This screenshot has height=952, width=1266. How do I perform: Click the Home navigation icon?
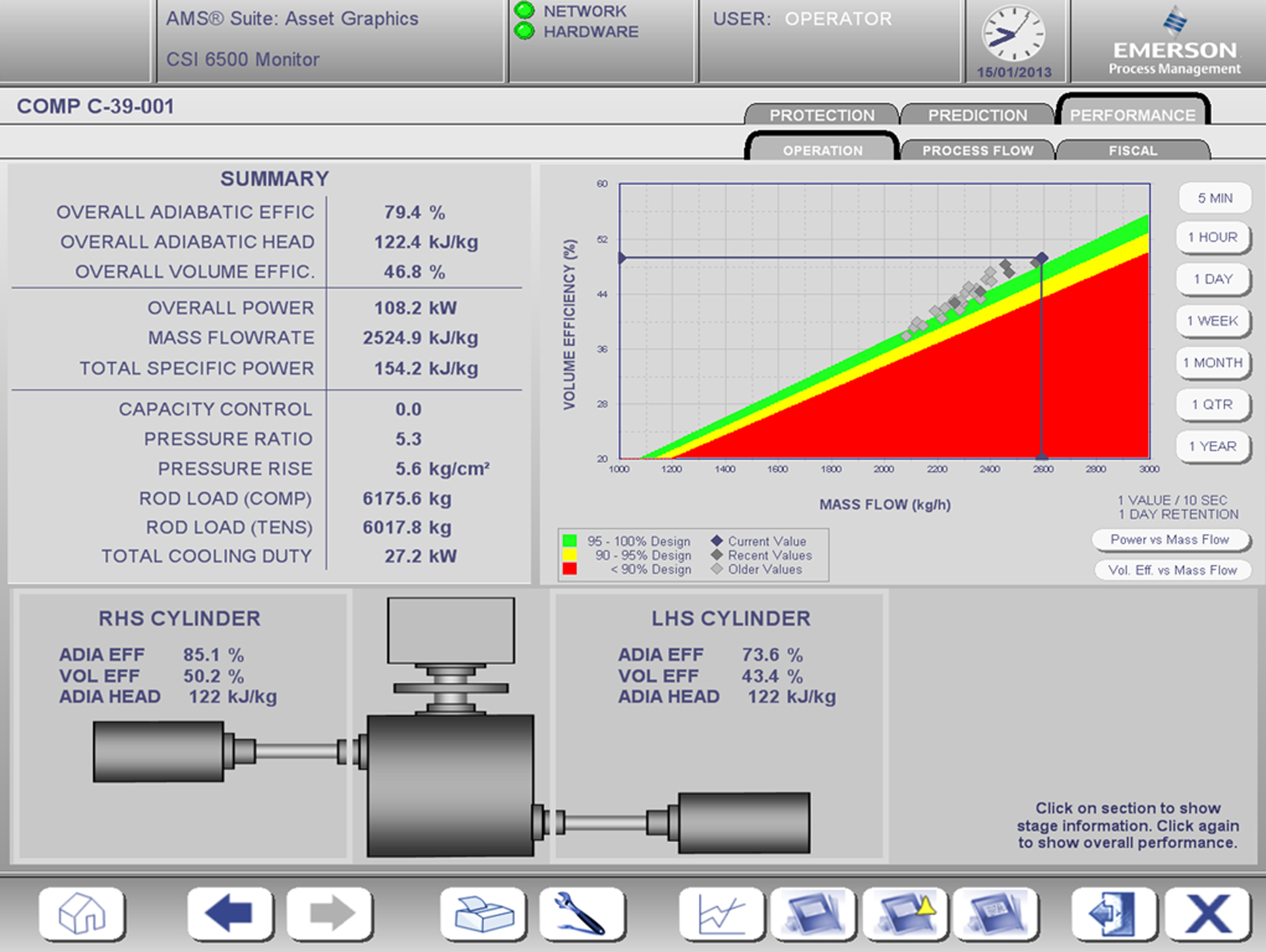point(82,914)
